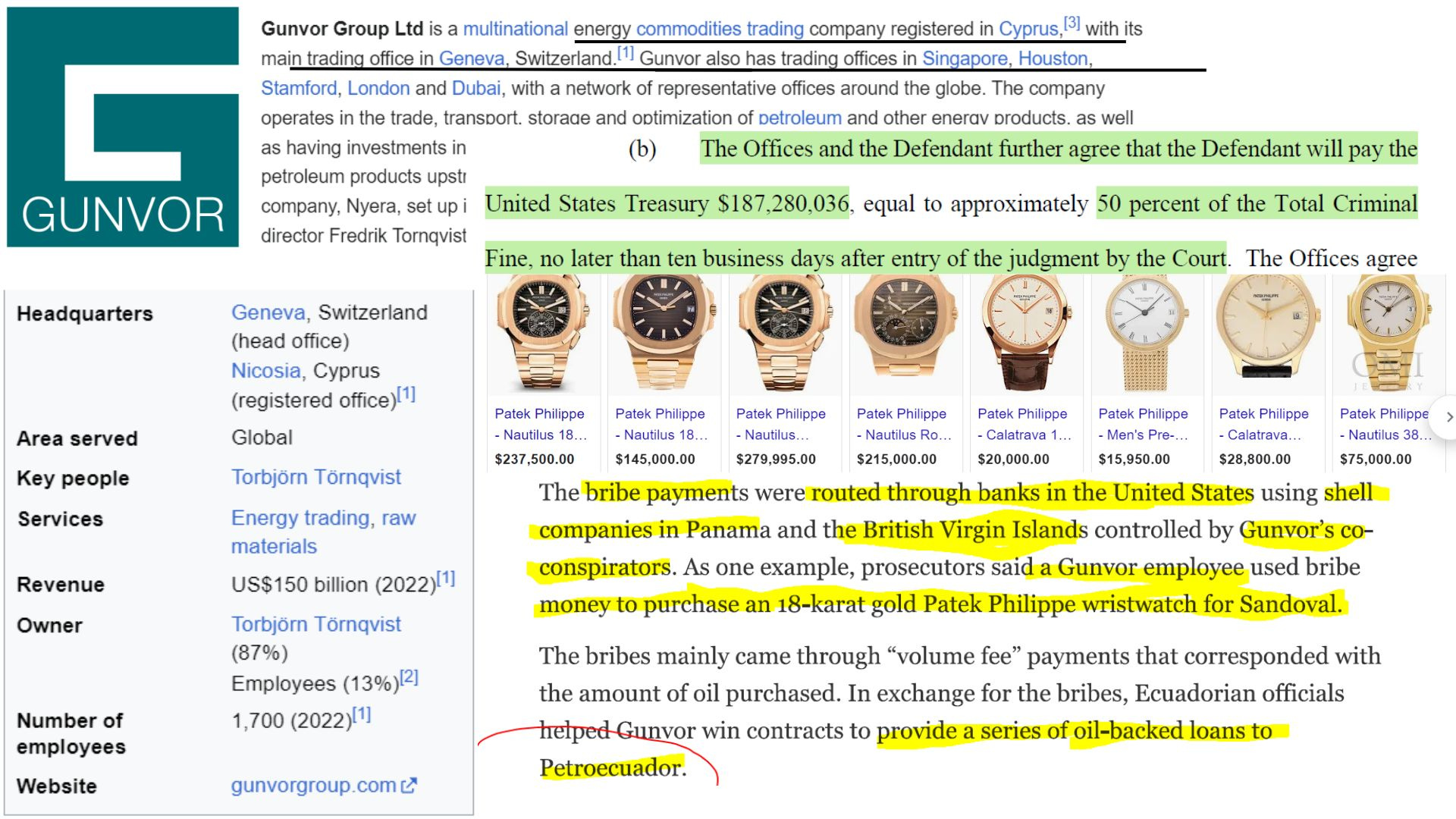Click the Headquarters 'Geneva' infobox link
Viewport: 1456px width, 819px height.
[268, 312]
